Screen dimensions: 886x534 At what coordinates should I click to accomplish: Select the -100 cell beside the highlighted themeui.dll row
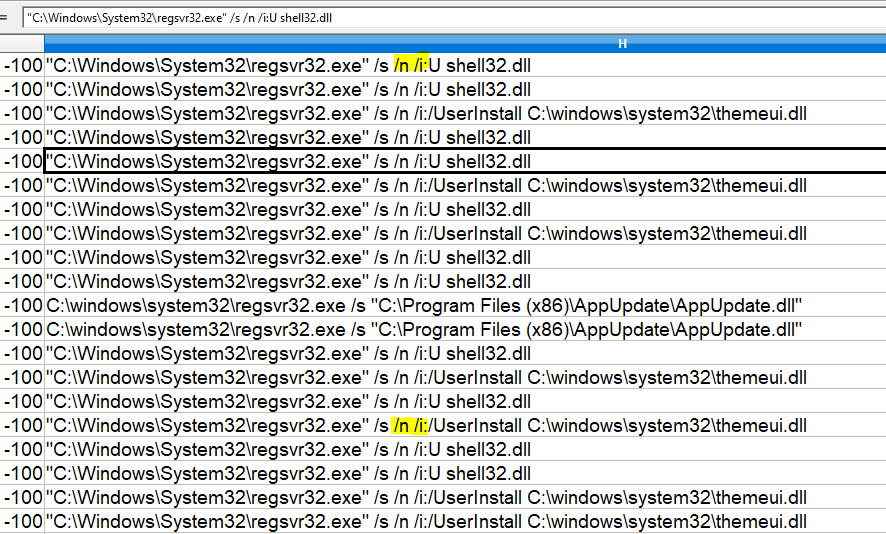(x=22, y=425)
